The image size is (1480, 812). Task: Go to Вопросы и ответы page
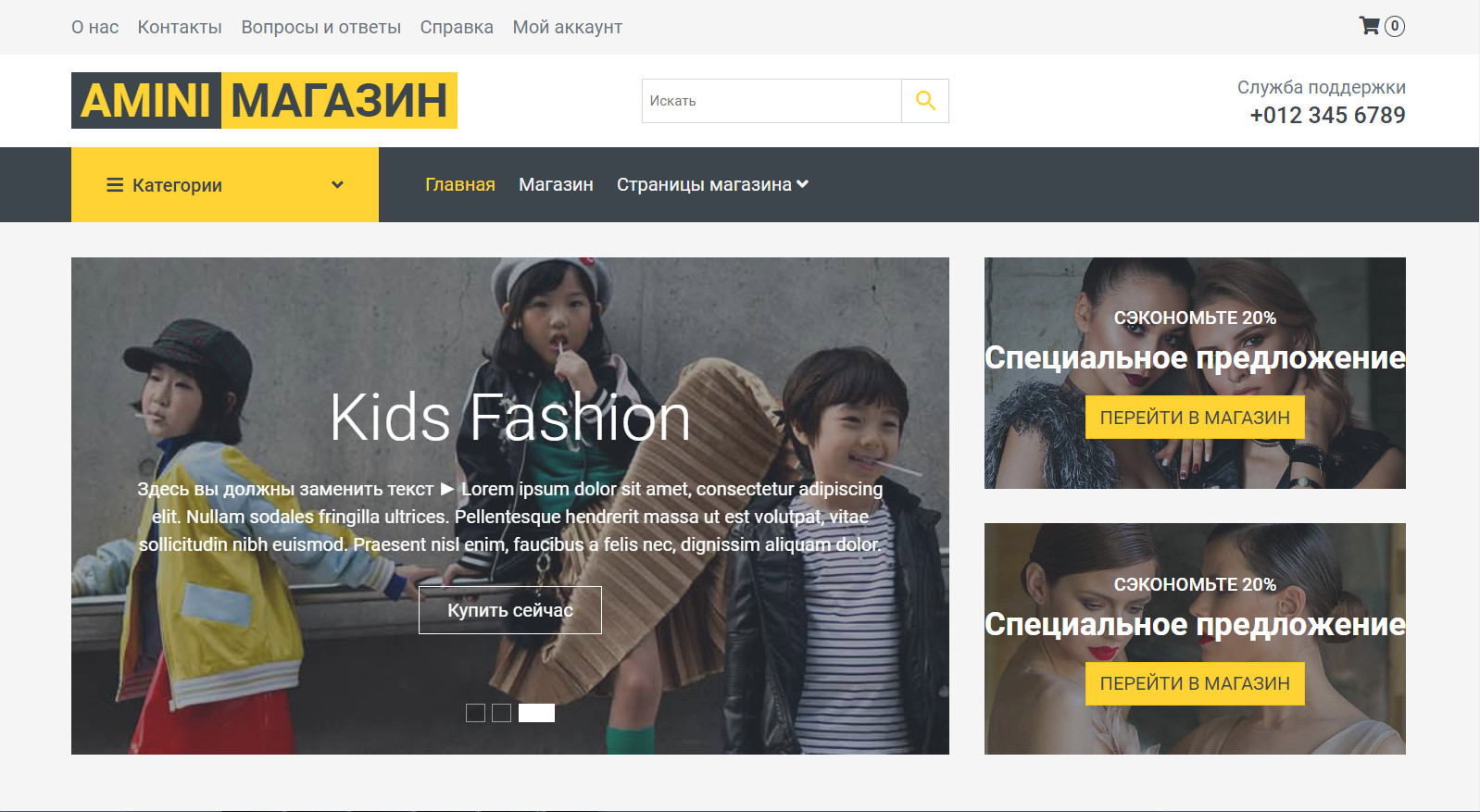321,28
